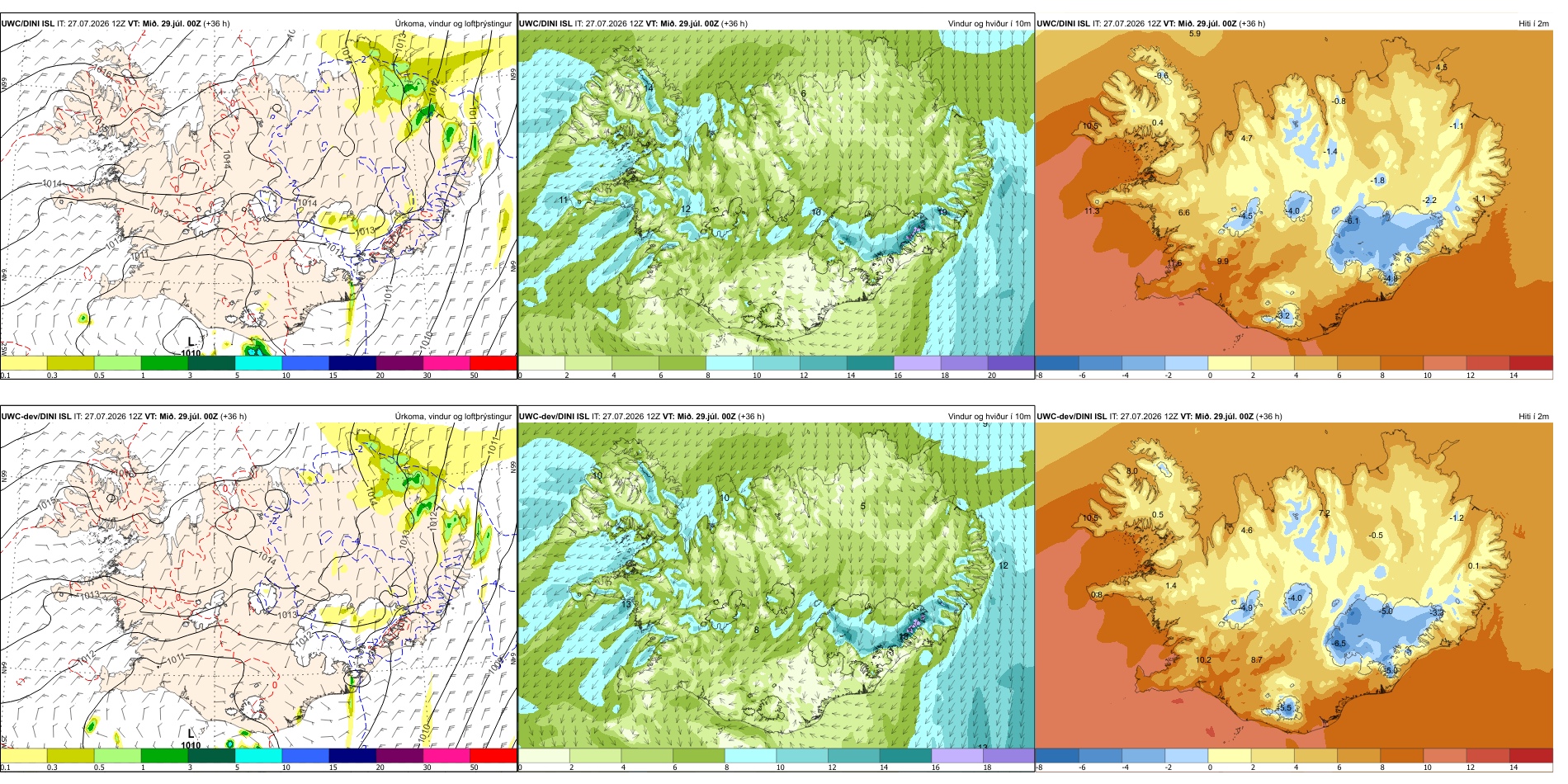The image size is (1568, 784).
Task: Click the dark teal 14–16 swatch in UWC wind legend
Action: 871,362
